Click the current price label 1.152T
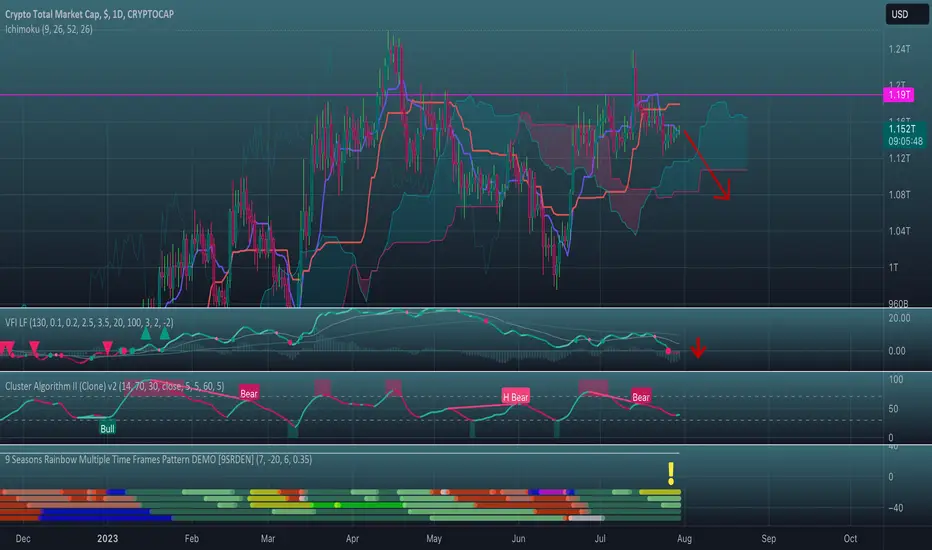Image resolution: width=932 pixels, height=550 pixels. coord(902,128)
